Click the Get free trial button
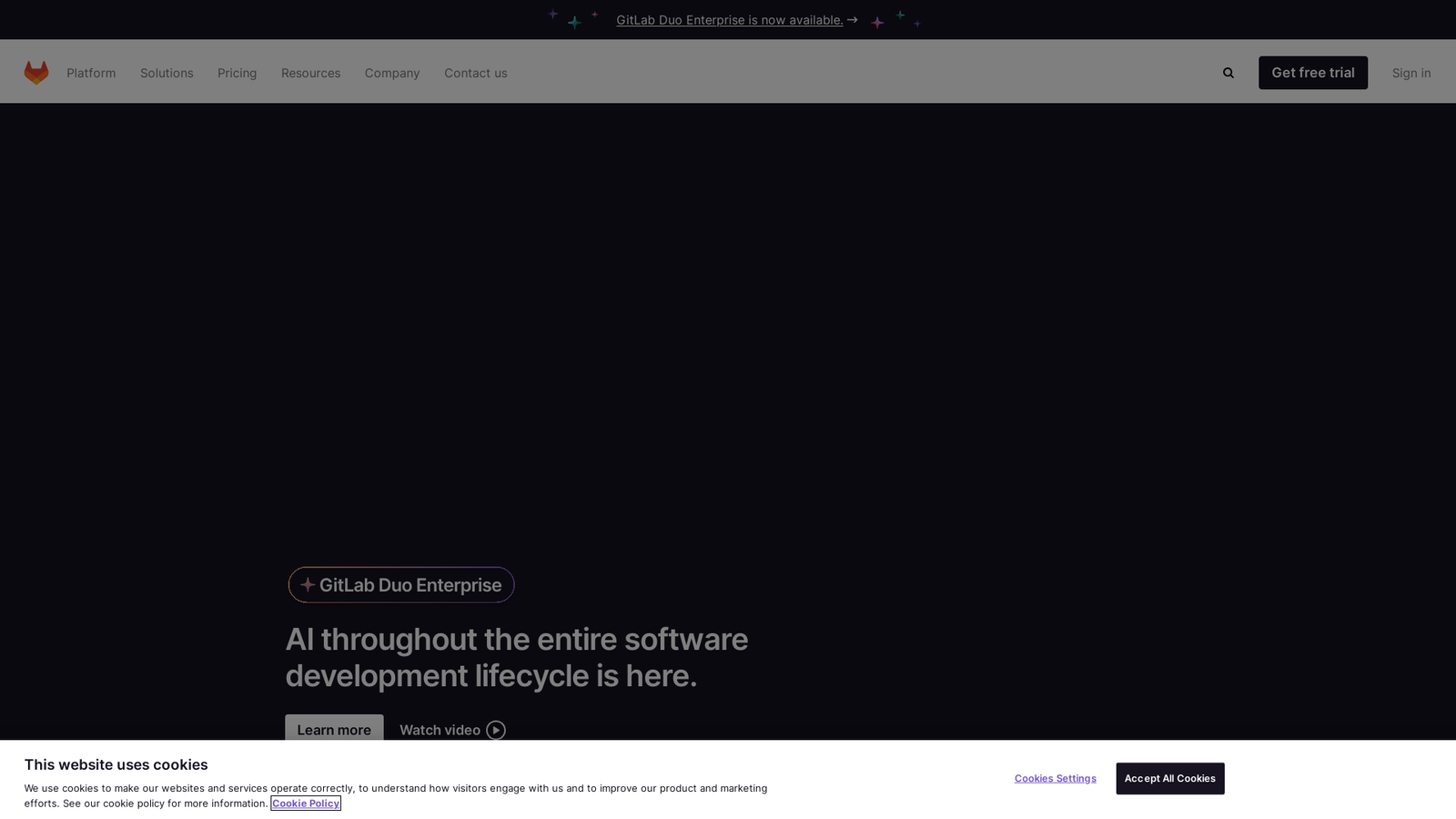 coord(1313,73)
